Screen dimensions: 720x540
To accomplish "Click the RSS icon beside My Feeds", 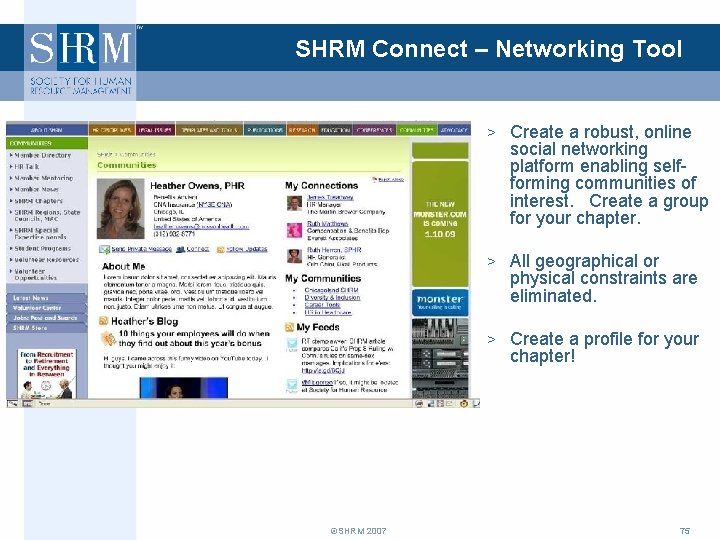I will click(289, 327).
